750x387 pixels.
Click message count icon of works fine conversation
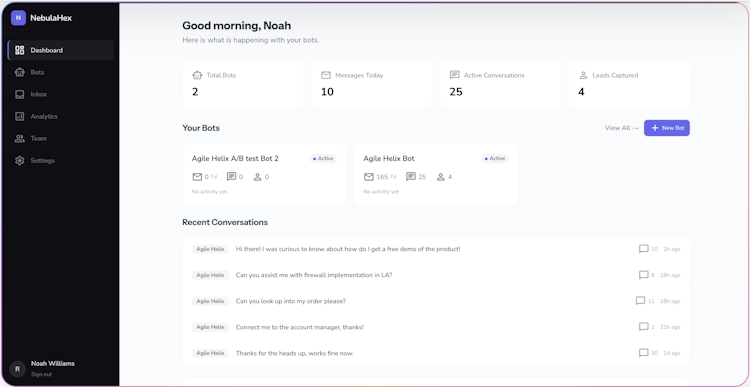644,353
